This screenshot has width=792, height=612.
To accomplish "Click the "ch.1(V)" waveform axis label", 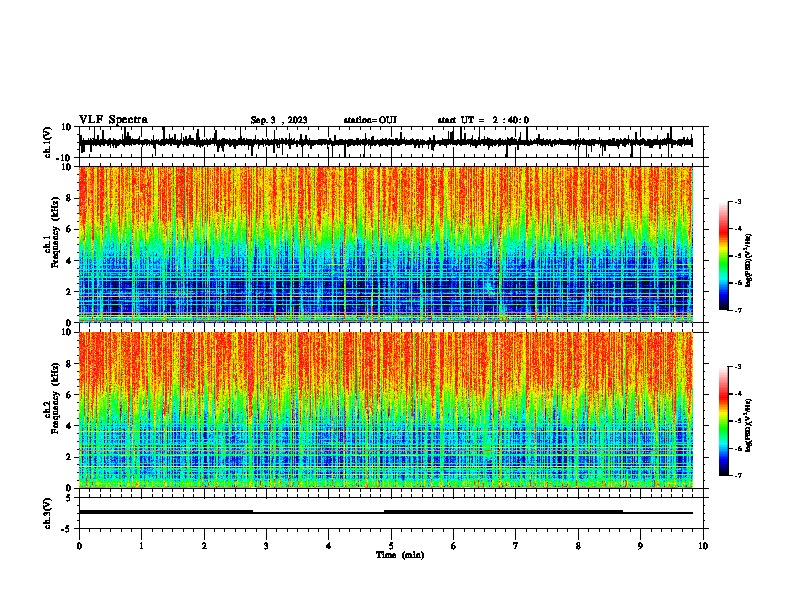I will tap(48, 142).
